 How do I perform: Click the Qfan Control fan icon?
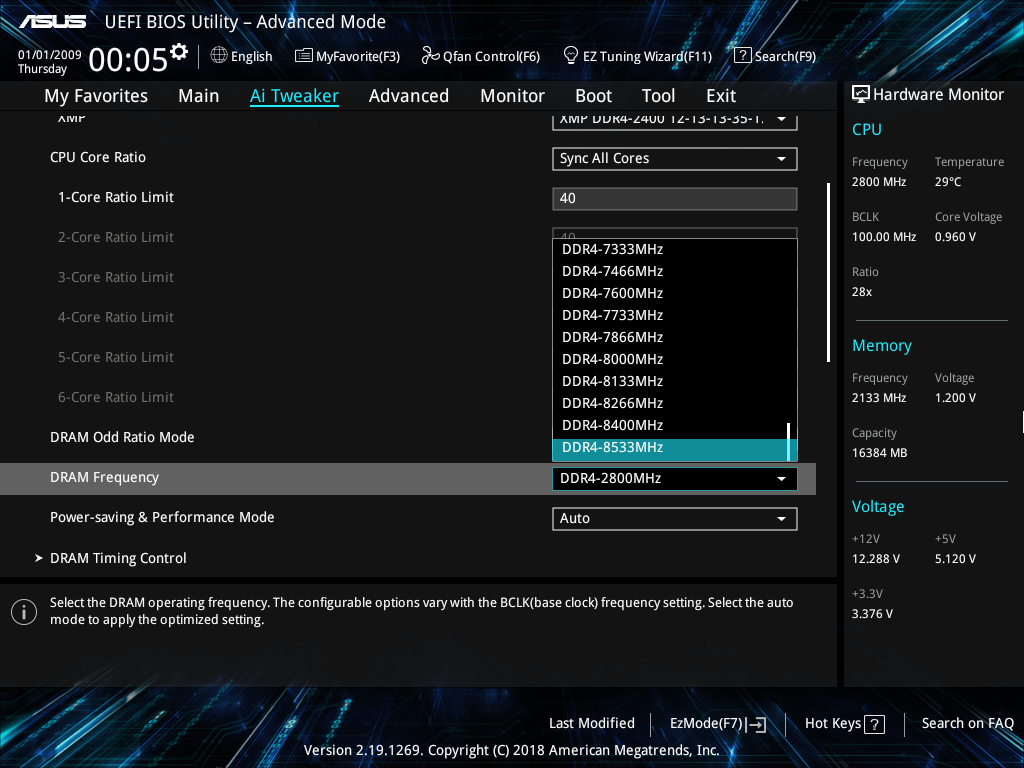(x=430, y=56)
